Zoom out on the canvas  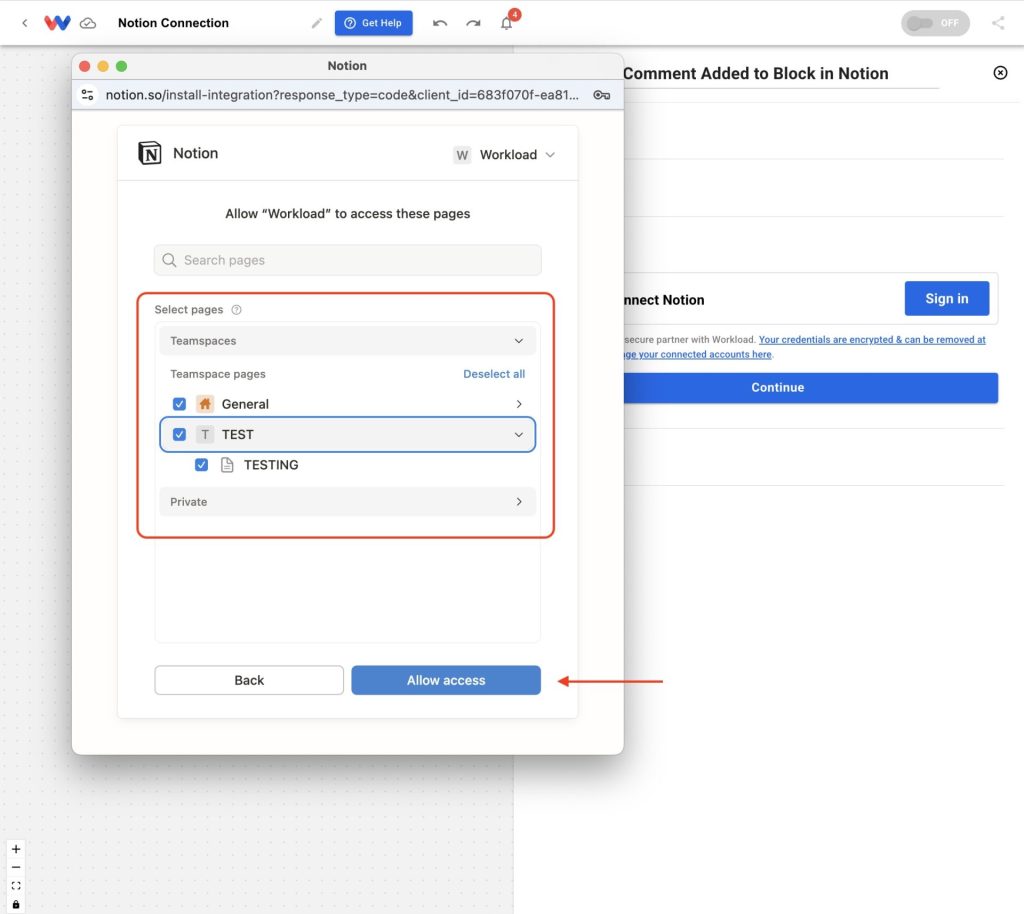click(16, 868)
